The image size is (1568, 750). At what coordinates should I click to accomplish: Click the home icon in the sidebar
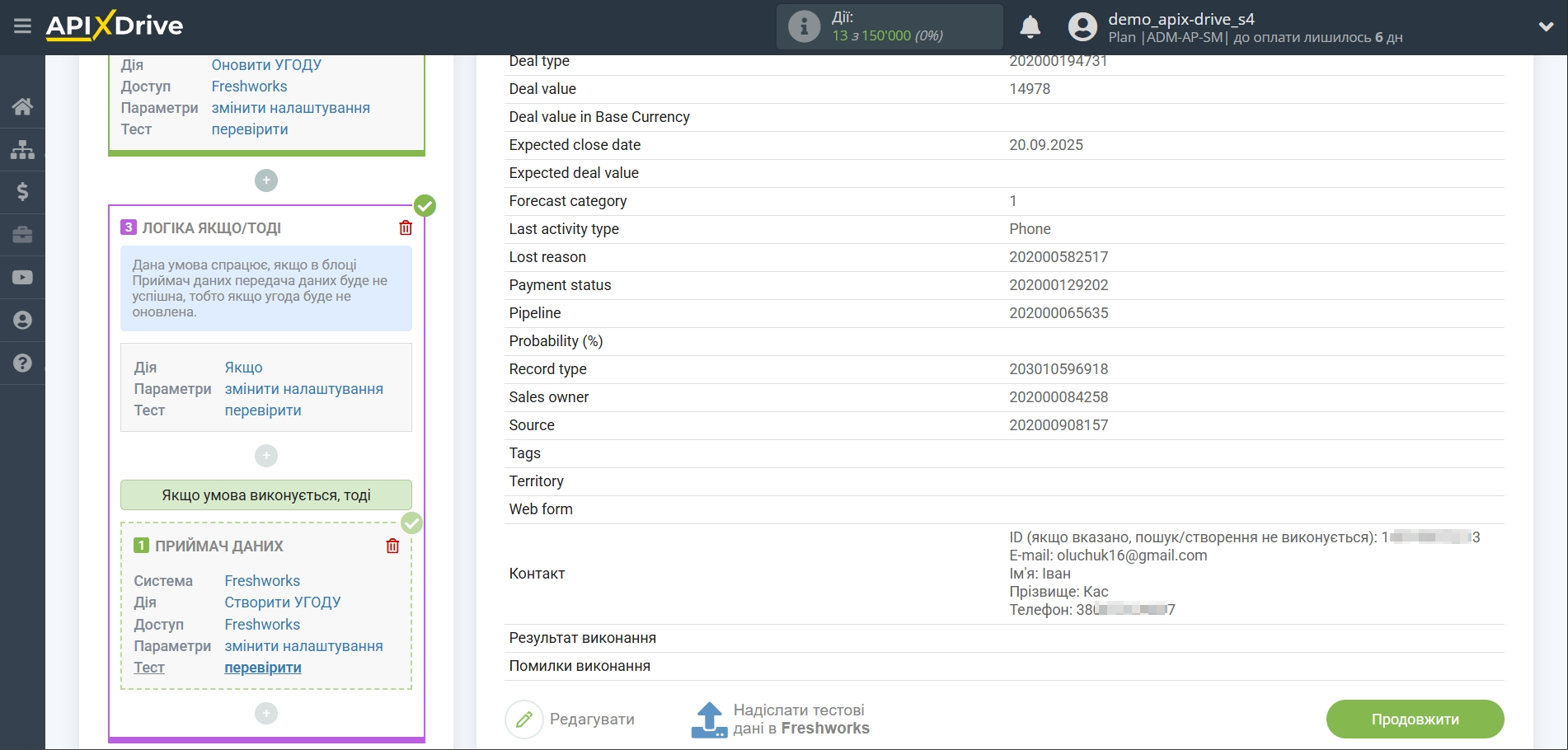[x=22, y=106]
